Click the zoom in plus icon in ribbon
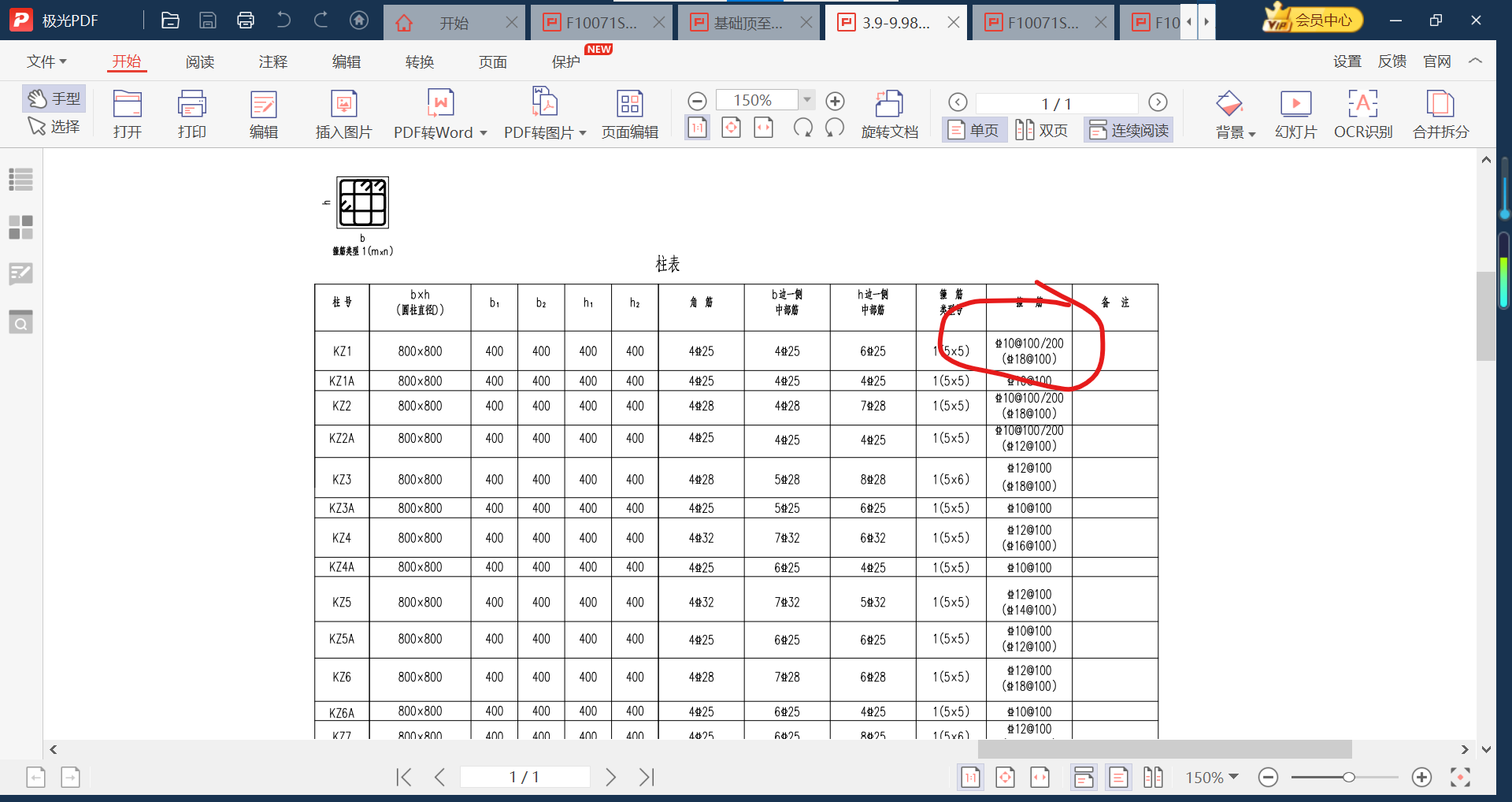This screenshot has width=1512, height=802. point(835,101)
